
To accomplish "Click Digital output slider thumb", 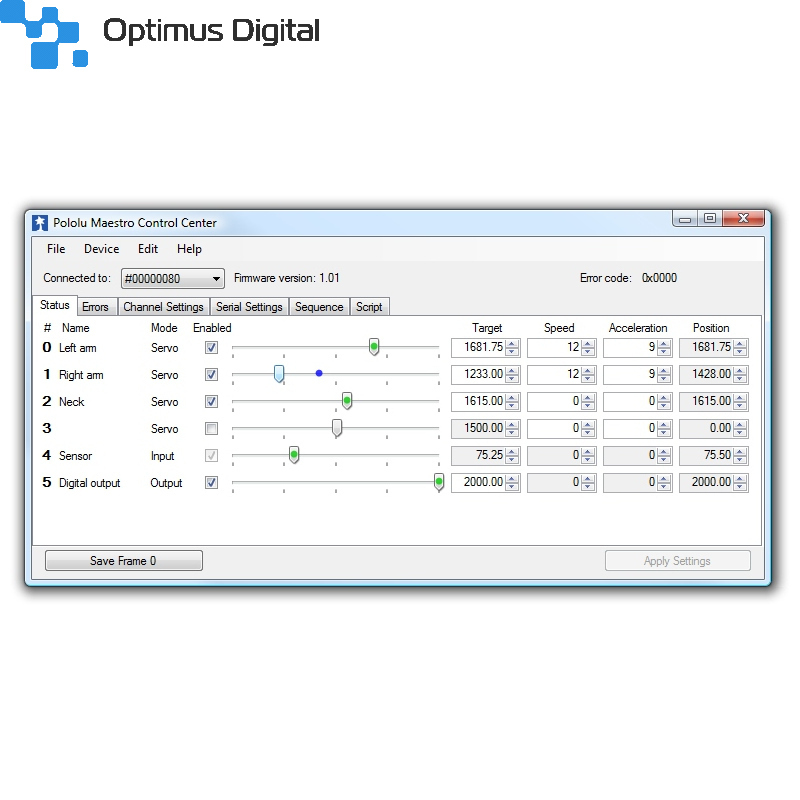I will pos(439,482).
